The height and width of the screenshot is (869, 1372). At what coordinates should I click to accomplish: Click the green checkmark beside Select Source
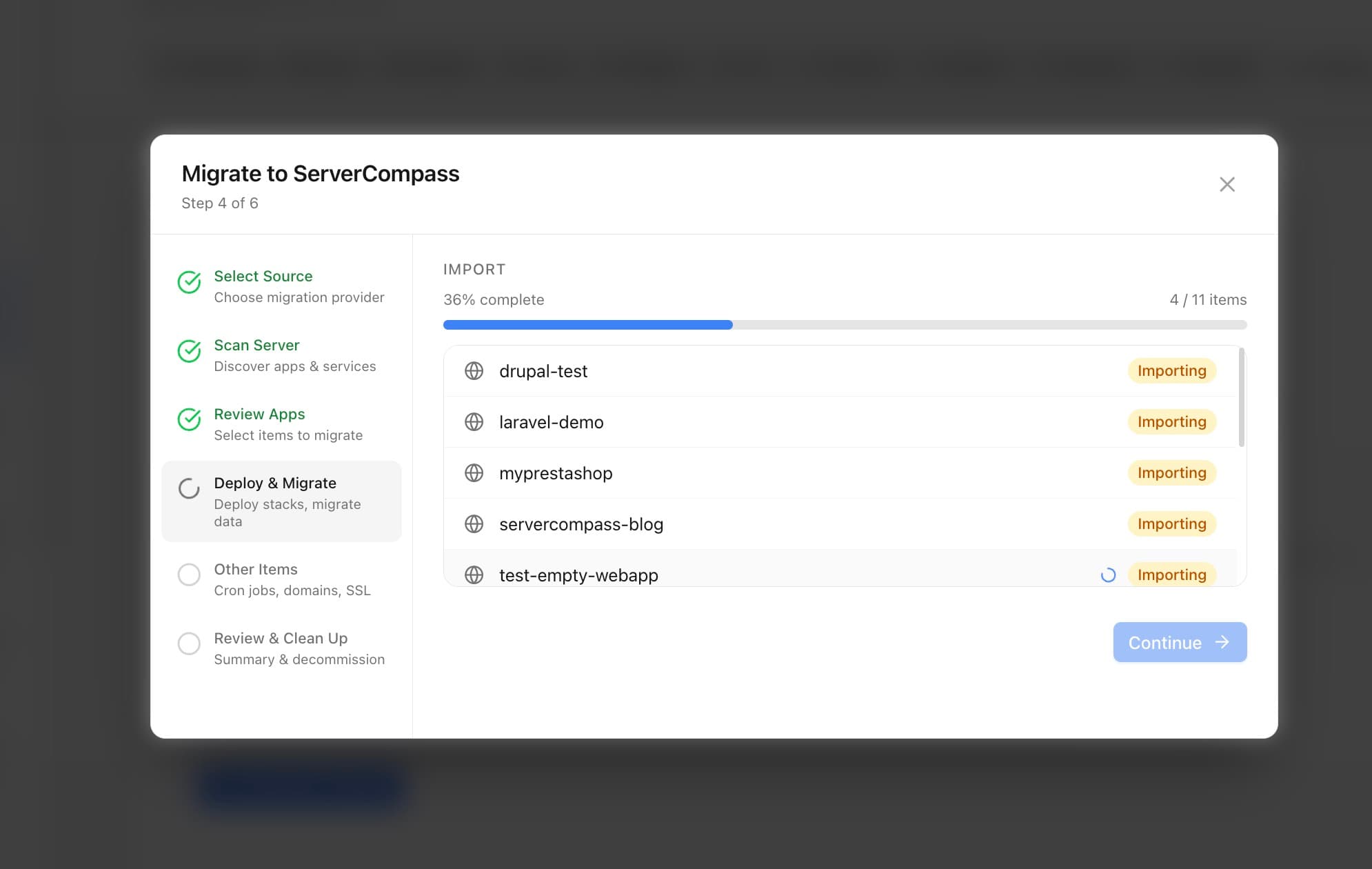[189, 283]
